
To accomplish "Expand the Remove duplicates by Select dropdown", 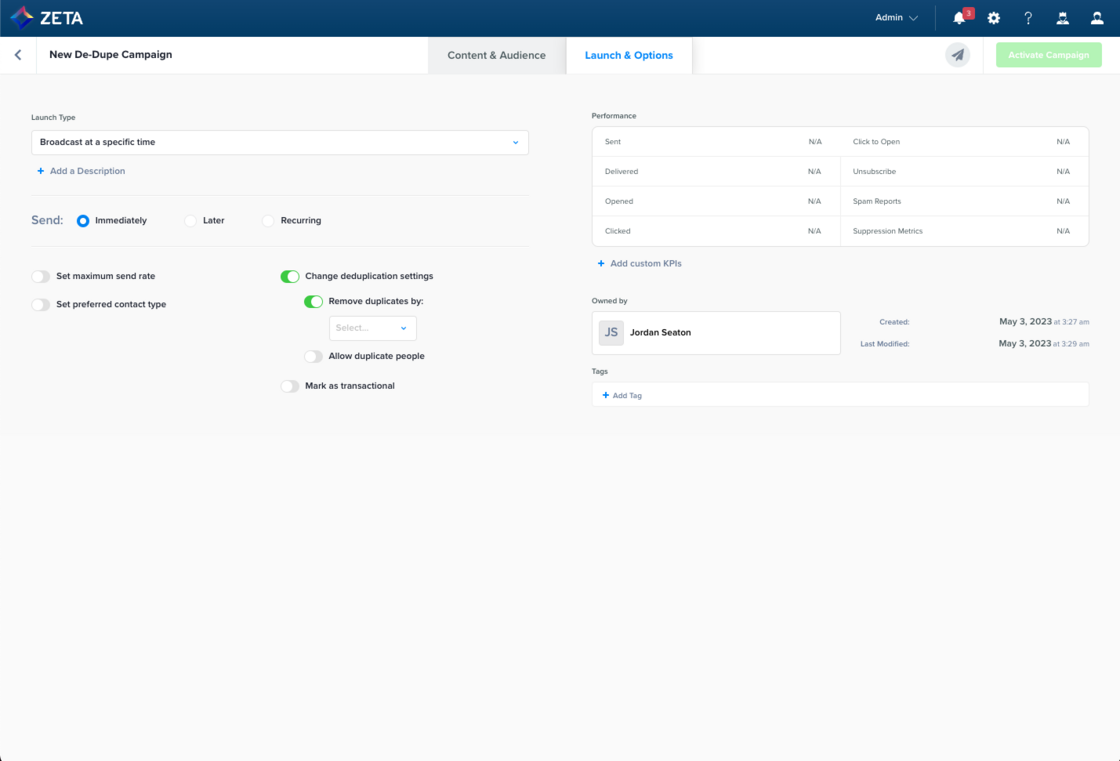I will [372, 328].
